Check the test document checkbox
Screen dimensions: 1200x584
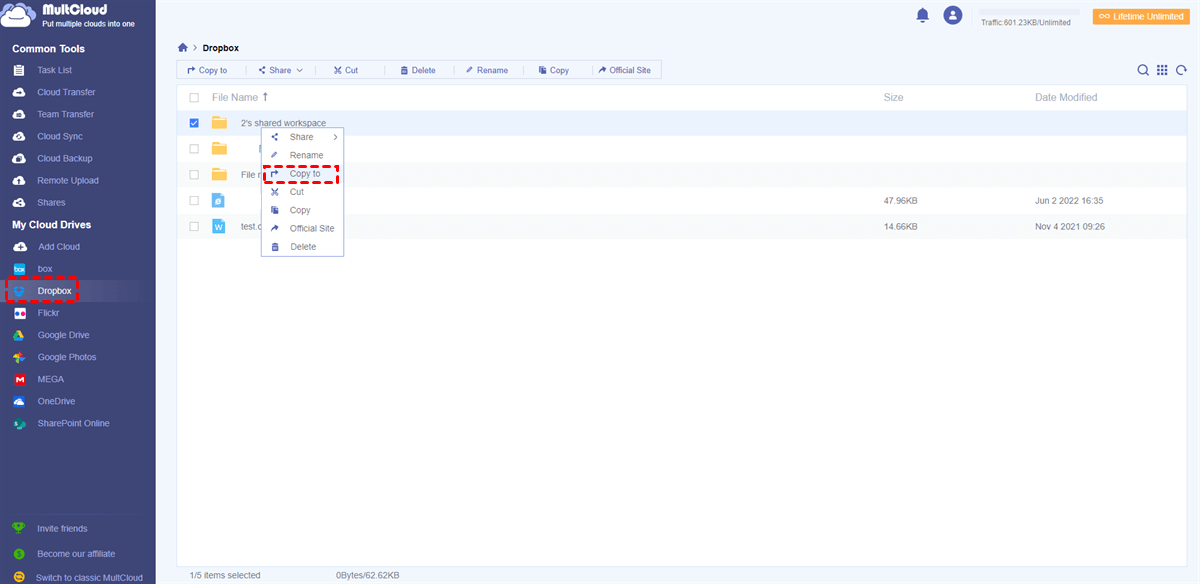point(194,226)
